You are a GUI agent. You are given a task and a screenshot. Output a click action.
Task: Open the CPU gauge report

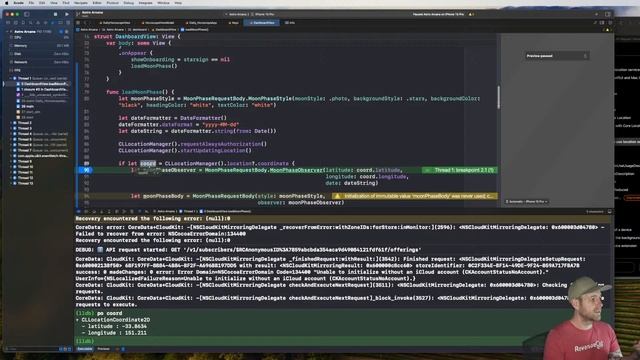click(39, 38)
